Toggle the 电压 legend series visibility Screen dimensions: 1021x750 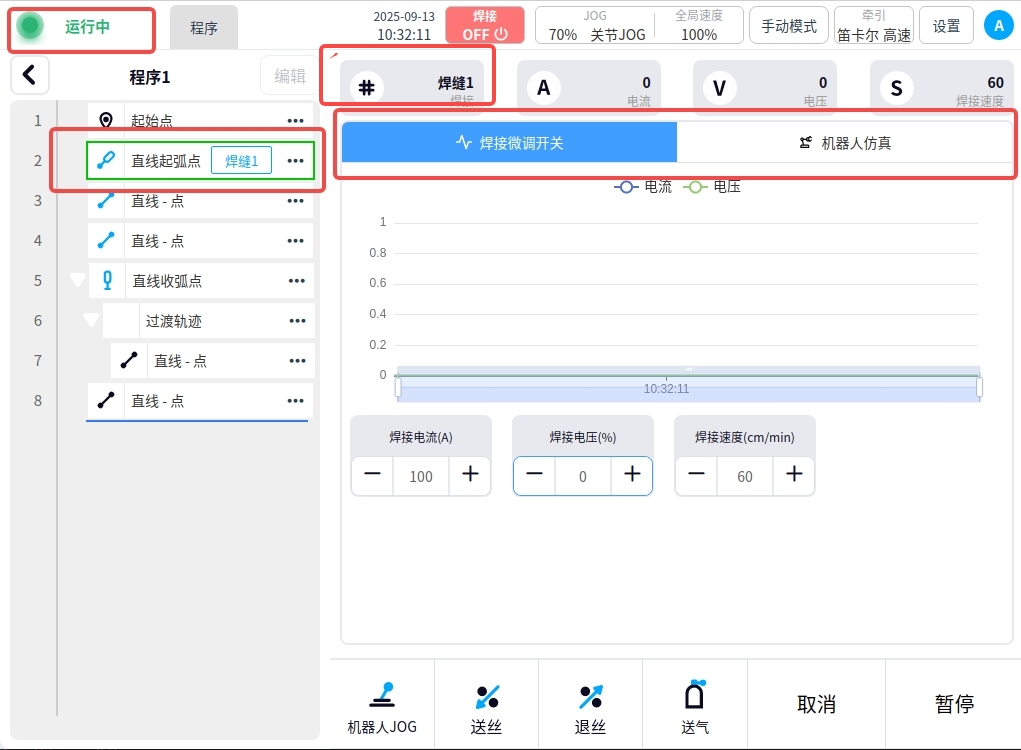tap(713, 187)
